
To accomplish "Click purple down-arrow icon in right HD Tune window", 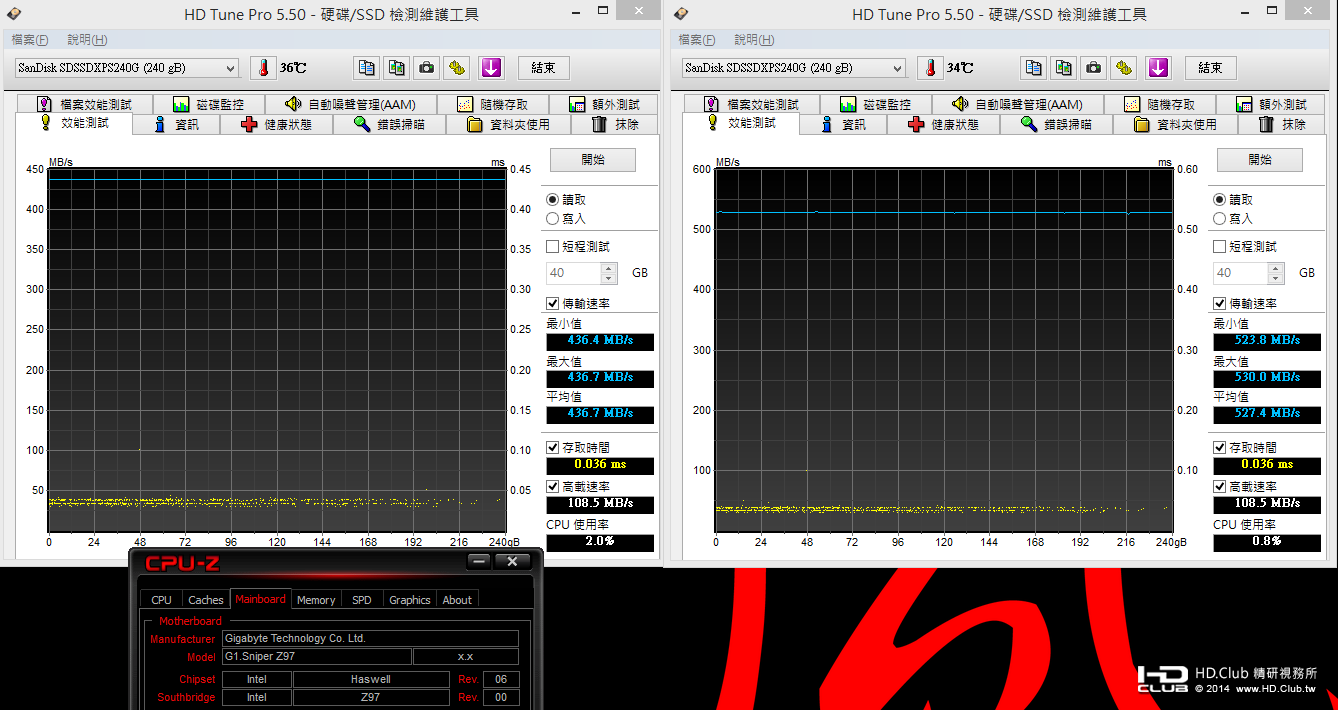I will (1158, 68).
